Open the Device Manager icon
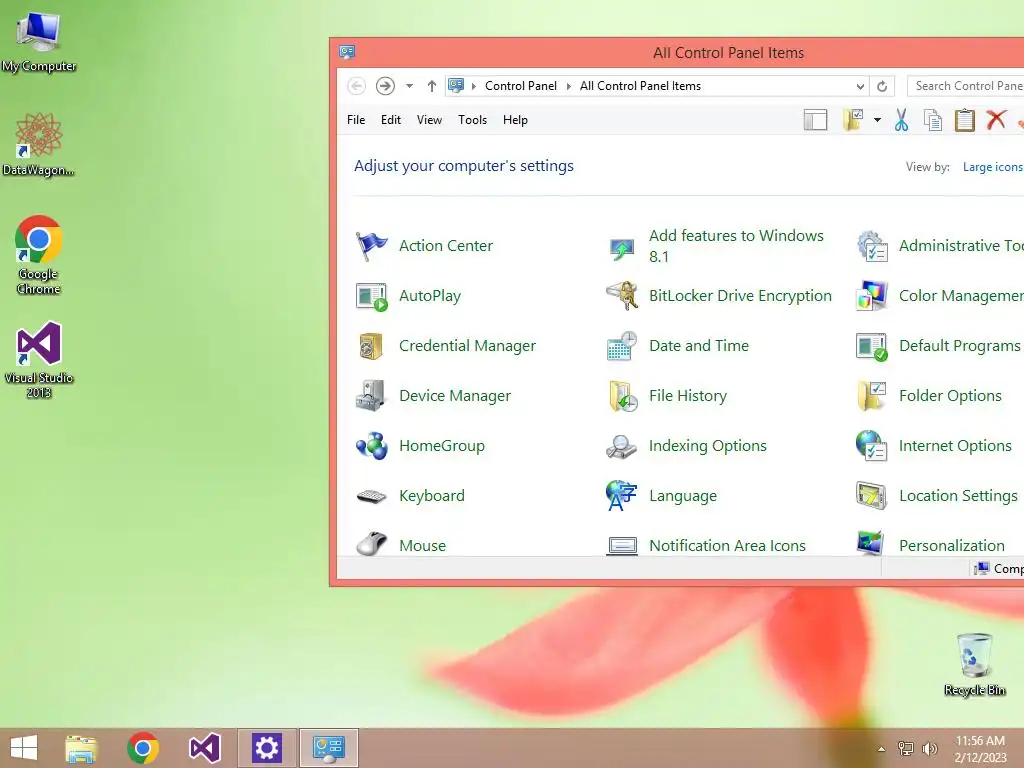The image size is (1024, 768). [370, 396]
